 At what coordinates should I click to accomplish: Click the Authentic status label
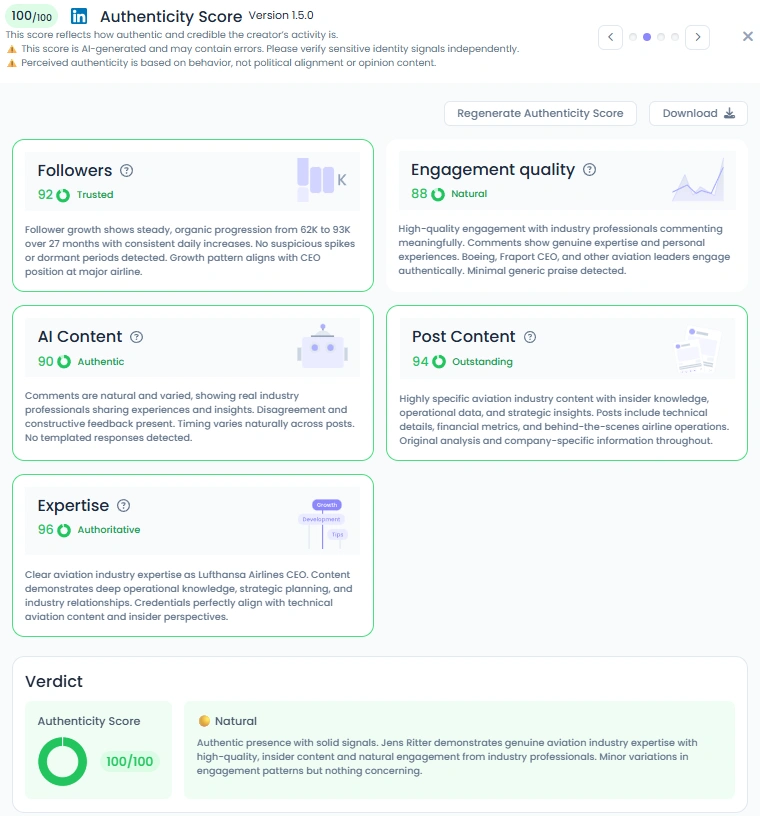[101, 362]
